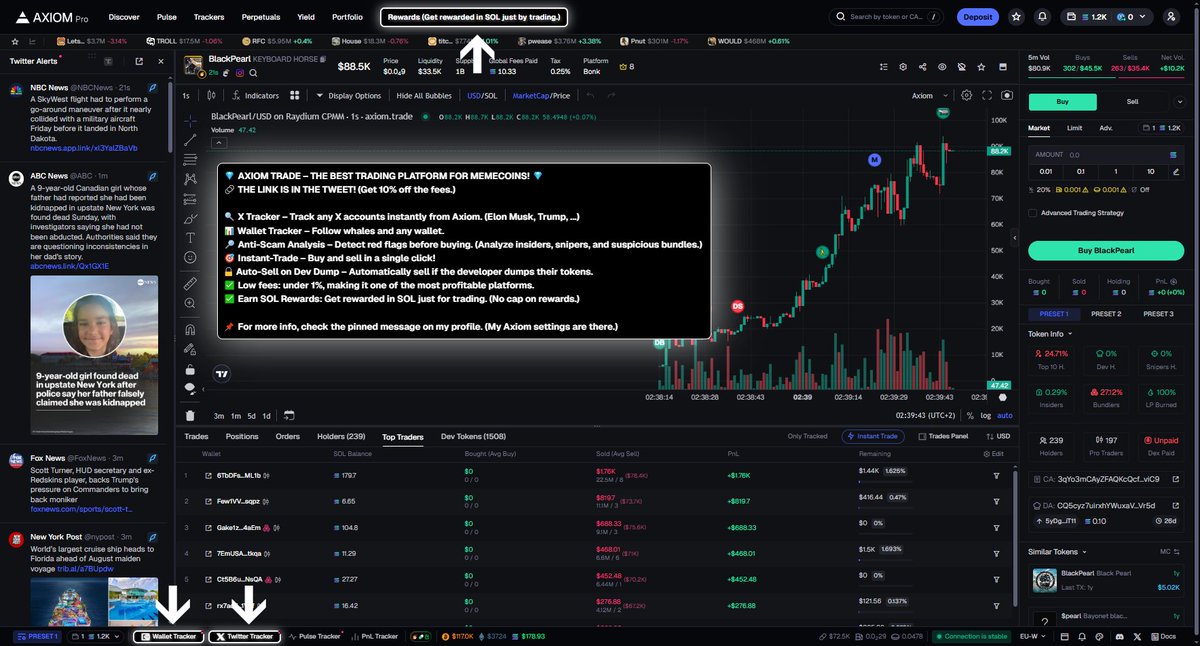Click the AMOUNT input field
The height and width of the screenshot is (646, 1200).
pos(1108,155)
